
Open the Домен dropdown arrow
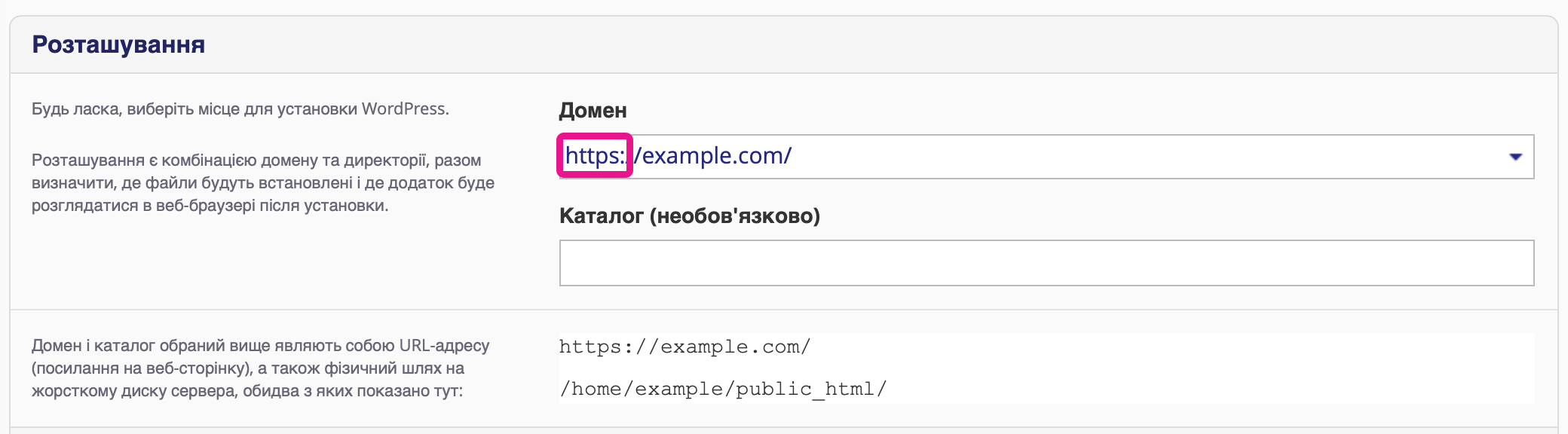1515,157
